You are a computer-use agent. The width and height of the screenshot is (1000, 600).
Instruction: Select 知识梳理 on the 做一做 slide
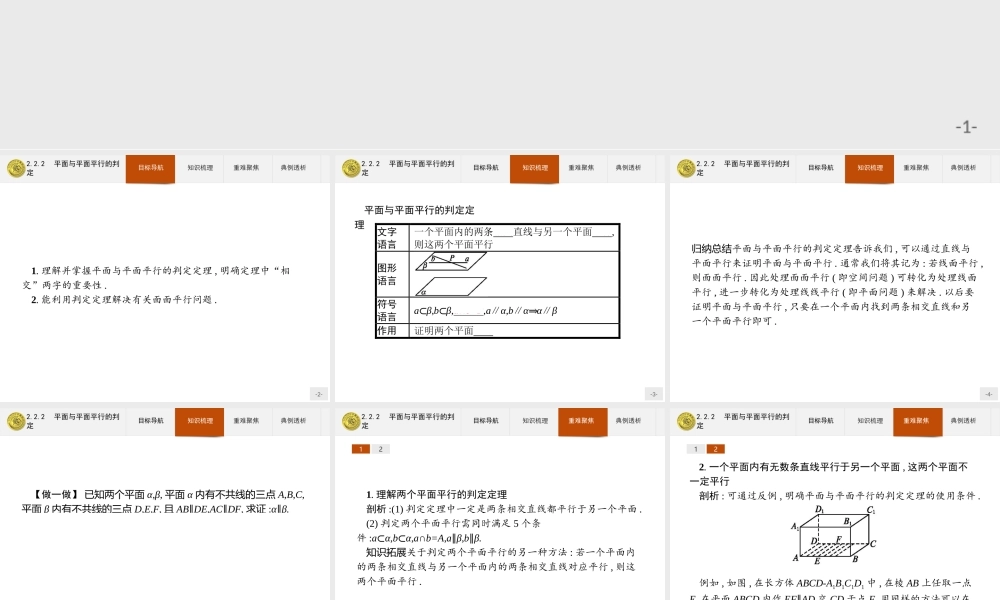click(199, 421)
